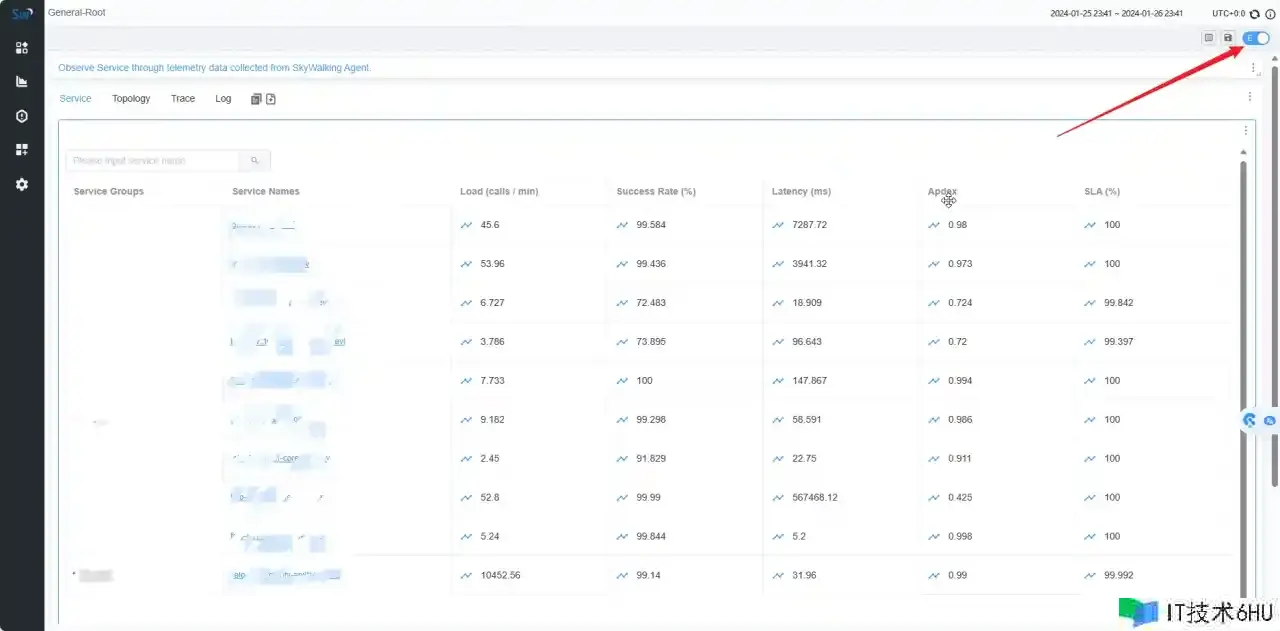Image resolution: width=1280 pixels, height=631 pixels.
Task: Open the three-dot menu of the service list widget
Action: coord(1245,130)
